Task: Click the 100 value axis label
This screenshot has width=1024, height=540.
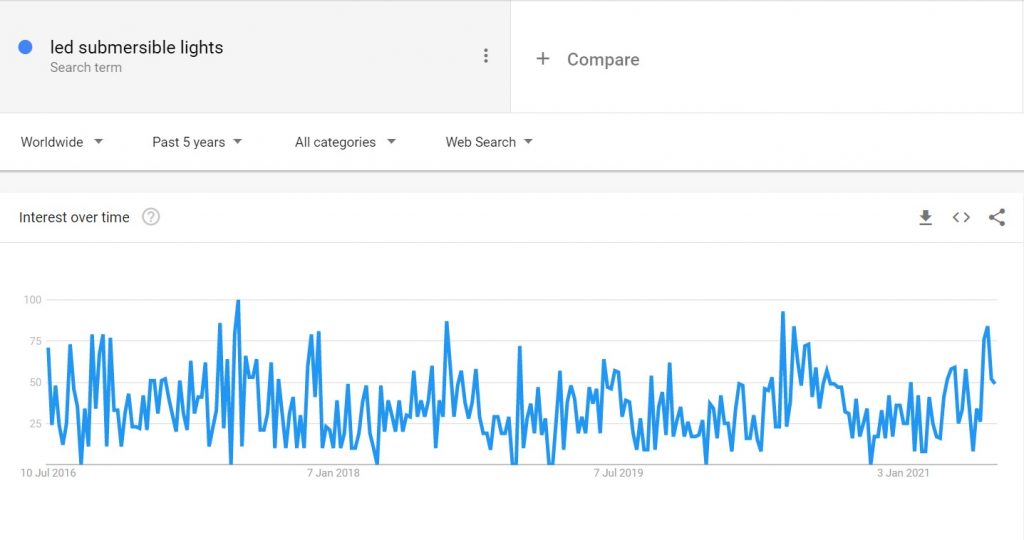Action: [33, 300]
